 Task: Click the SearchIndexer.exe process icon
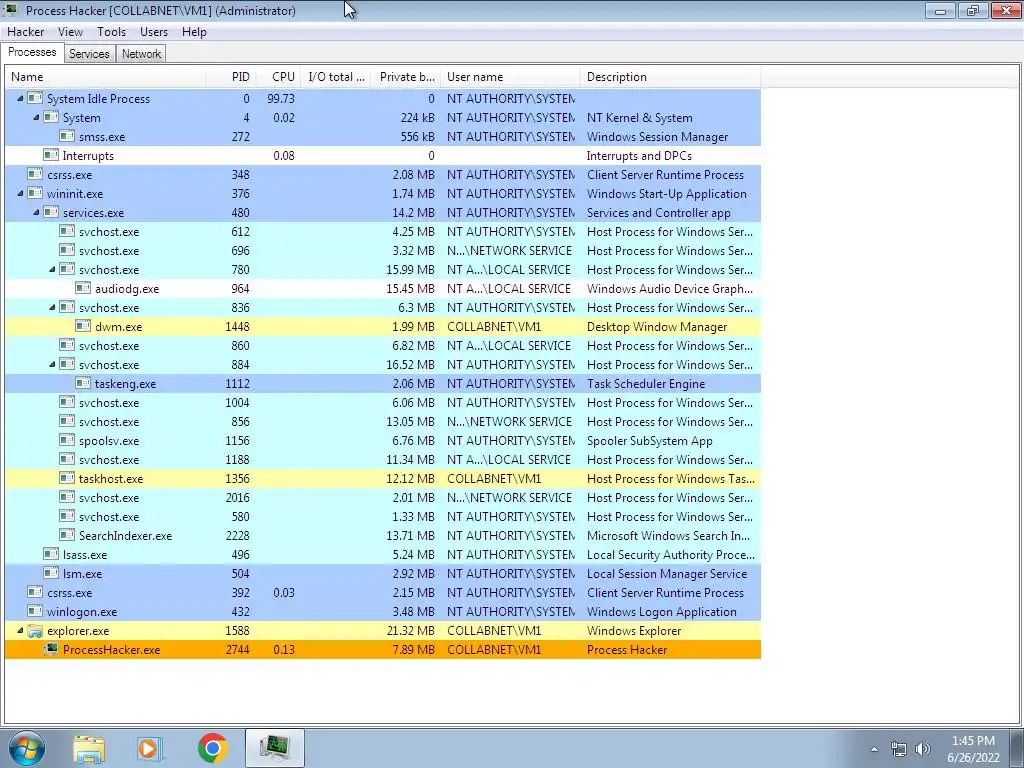(x=67, y=535)
